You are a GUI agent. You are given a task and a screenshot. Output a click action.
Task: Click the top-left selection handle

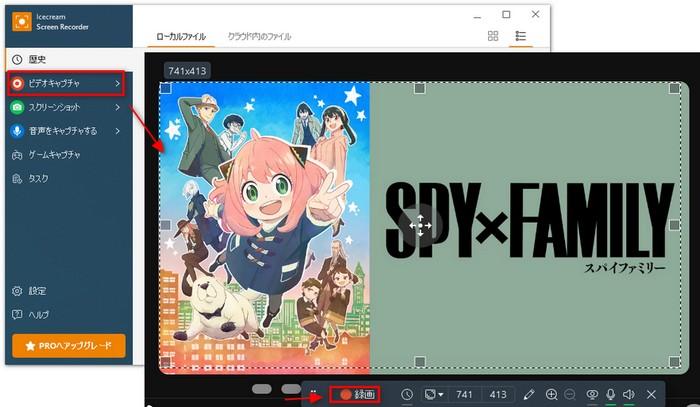[x=166, y=89]
